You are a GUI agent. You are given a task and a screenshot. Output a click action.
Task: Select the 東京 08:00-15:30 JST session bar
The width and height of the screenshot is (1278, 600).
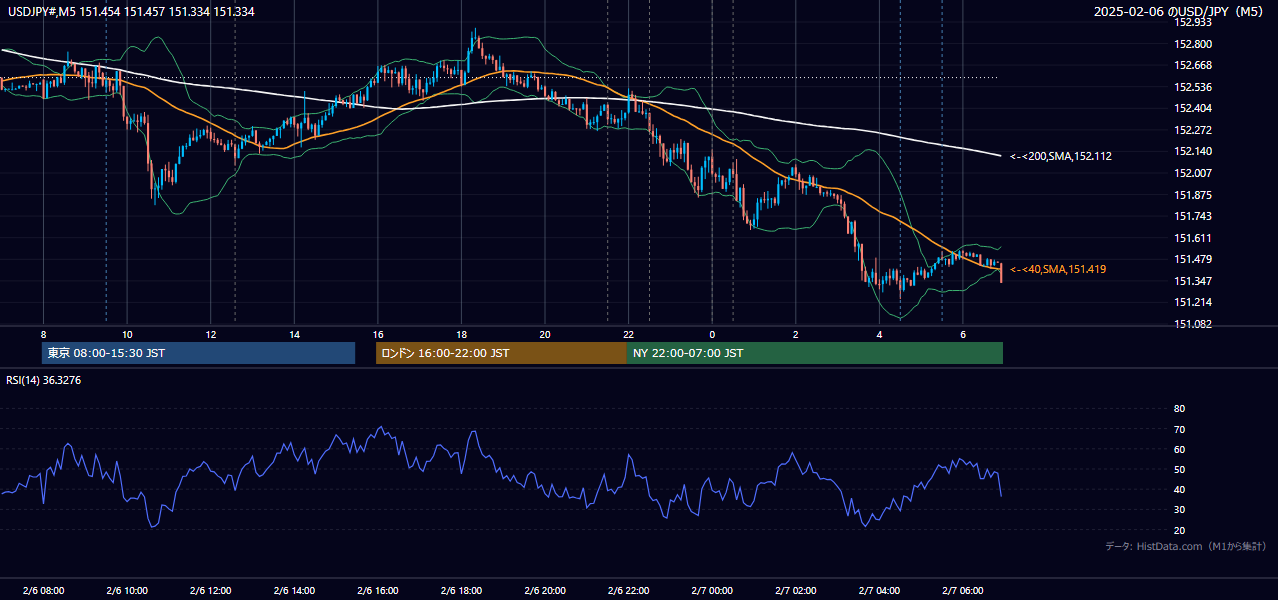coord(199,353)
